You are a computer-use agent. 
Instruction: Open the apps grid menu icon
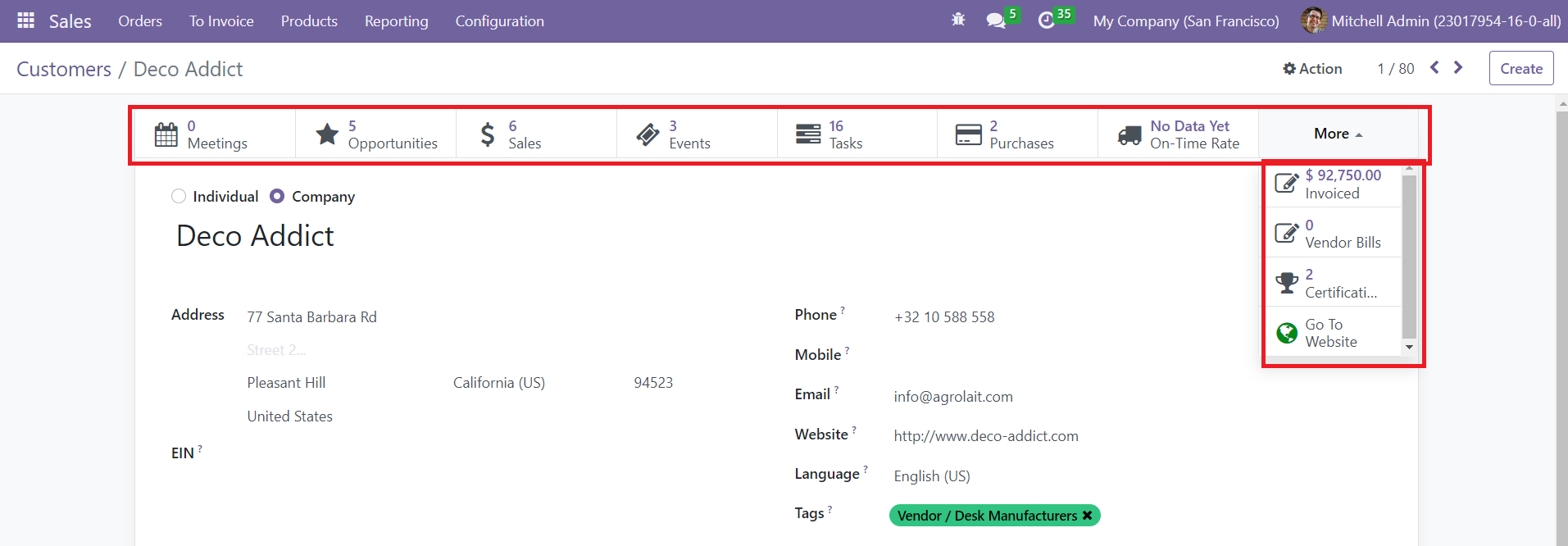[25, 20]
